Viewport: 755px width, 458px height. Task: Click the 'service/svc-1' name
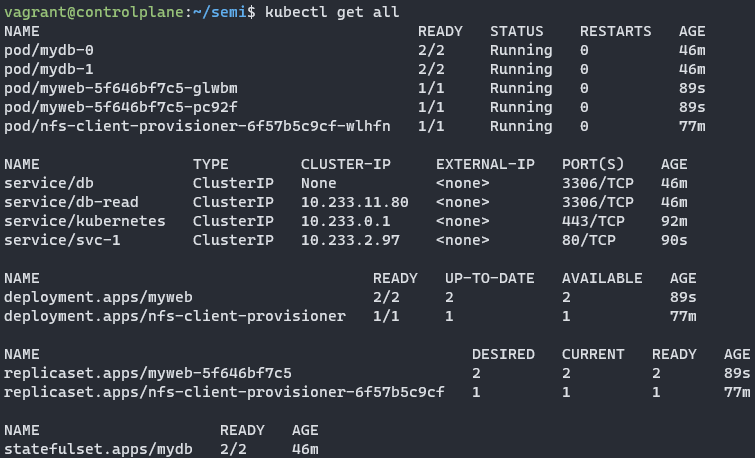pyautogui.click(x=62, y=240)
